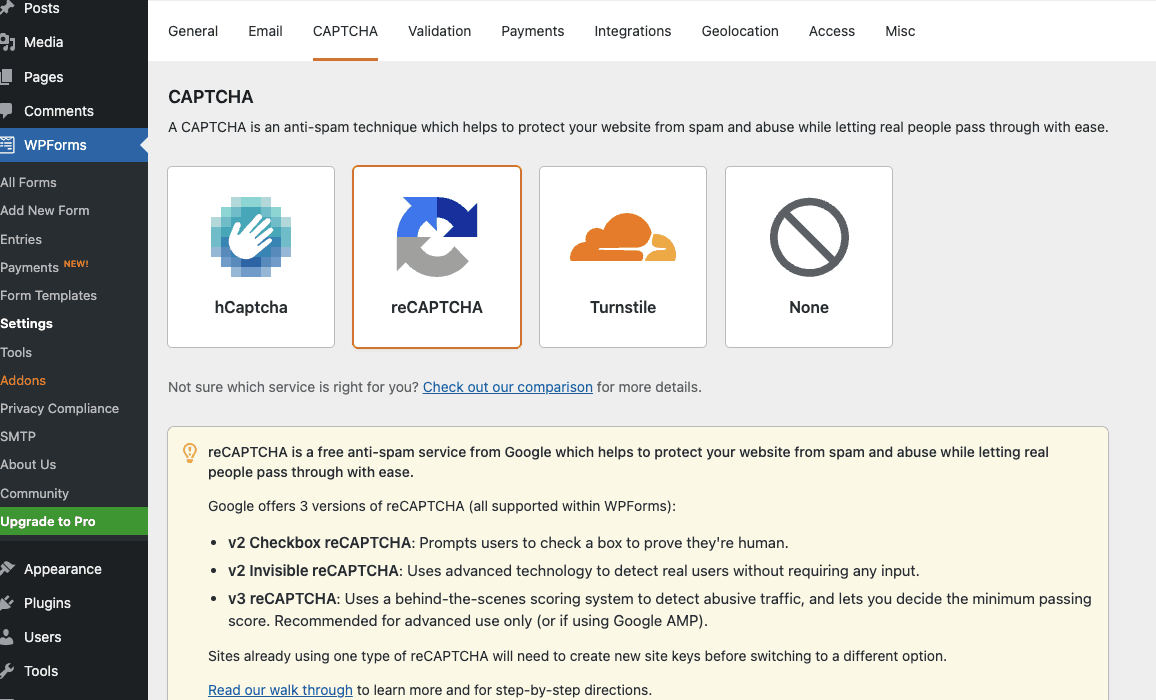1156x700 pixels.
Task: Switch to the Geolocation tab
Action: [x=740, y=31]
